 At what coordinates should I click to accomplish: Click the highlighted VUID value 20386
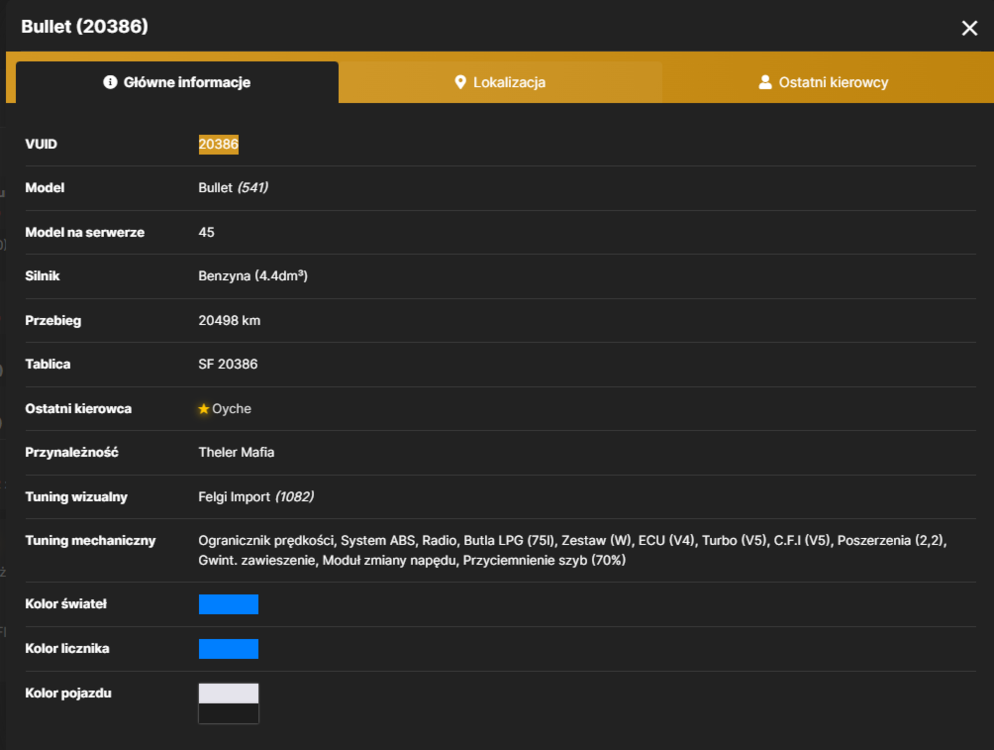(219, 144)
